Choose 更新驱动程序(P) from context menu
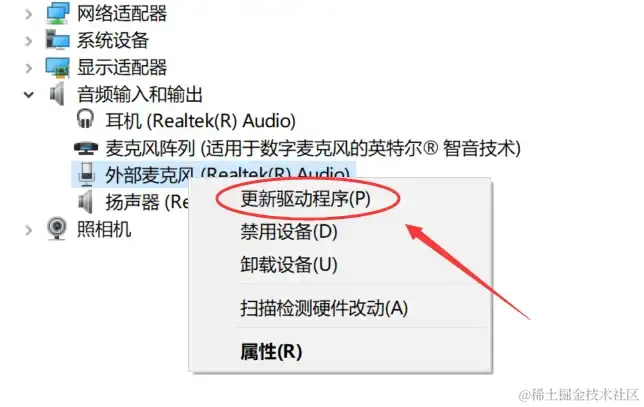Viewport: 644px width, 407px height. (x=306, y=199)
